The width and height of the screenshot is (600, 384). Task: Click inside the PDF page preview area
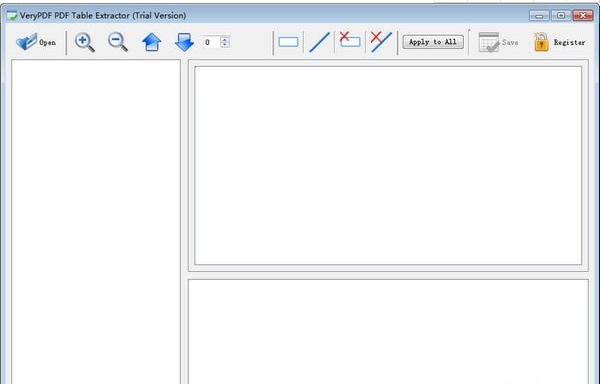pyautogui.click(x=388, y=165)
